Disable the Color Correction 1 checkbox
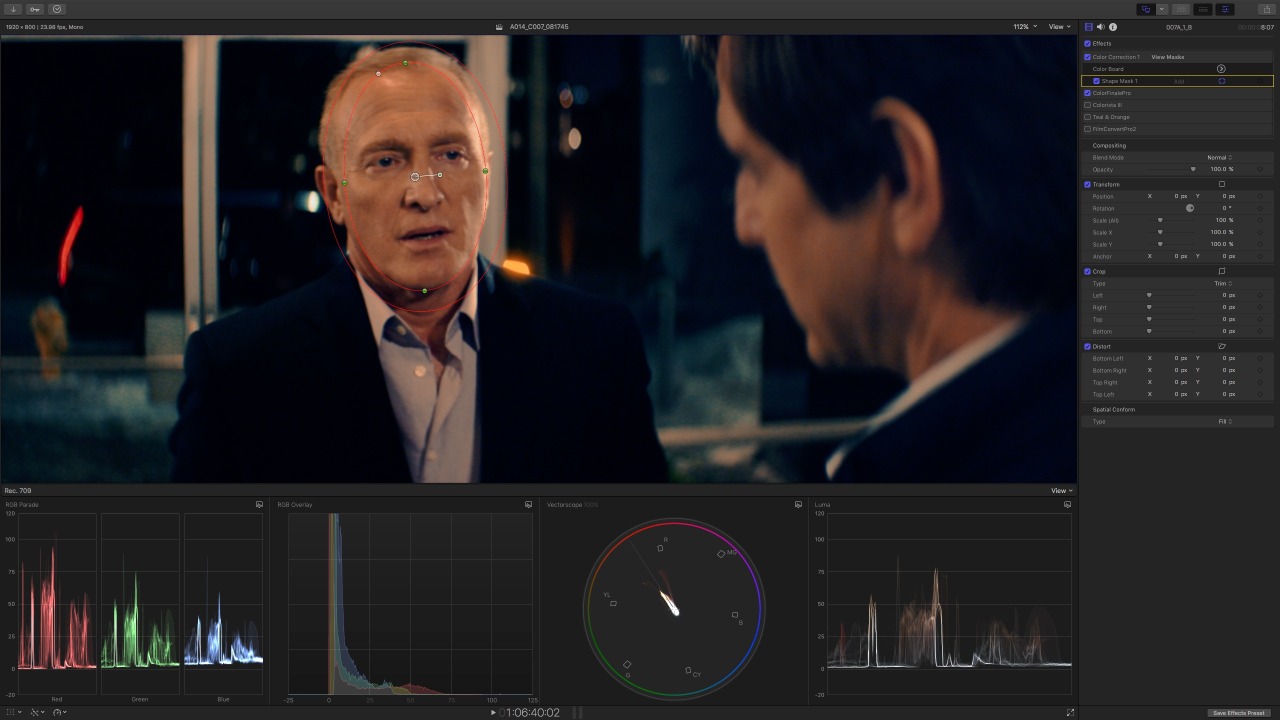The image size is (1280, 720). [1088, 57]
